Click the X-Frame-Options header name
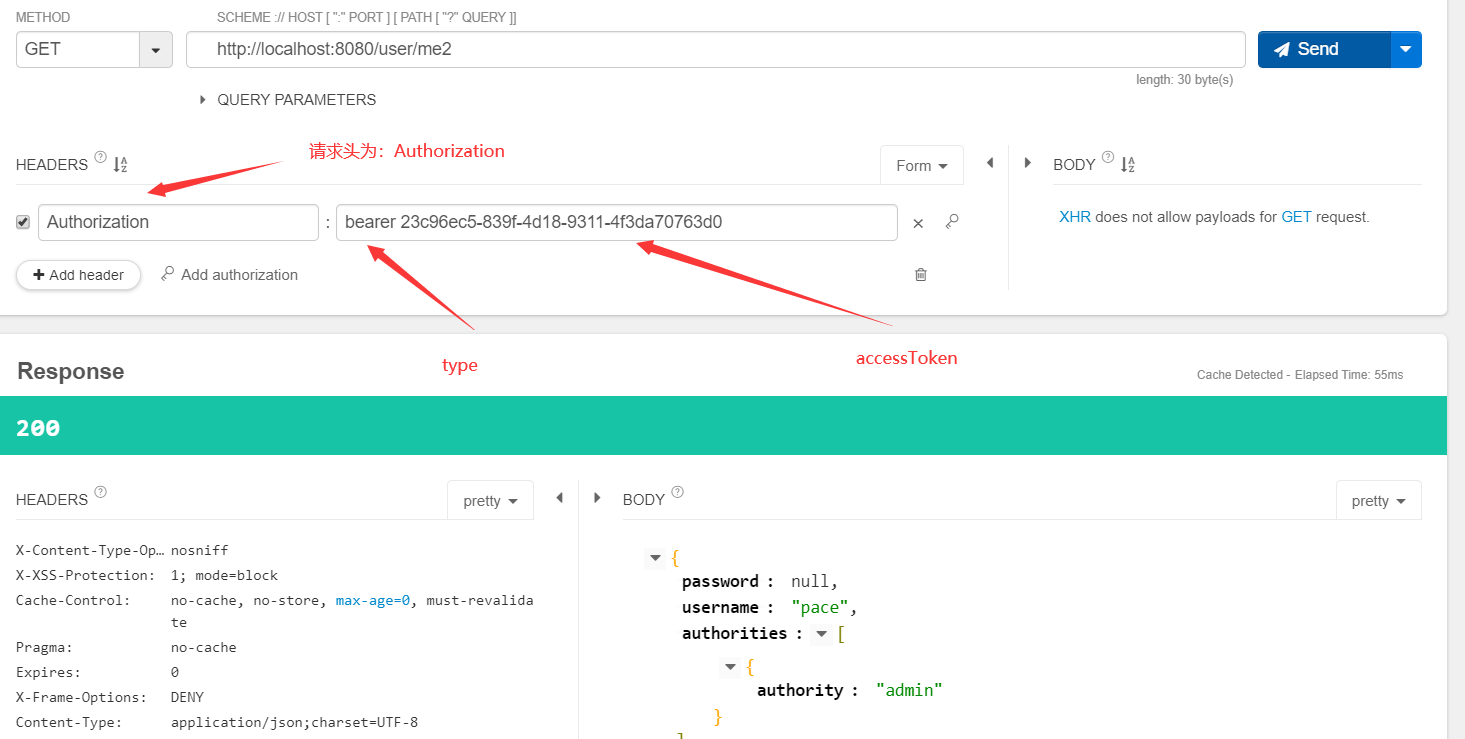Viewport: 1465px width, 739px height. point(81,697)
